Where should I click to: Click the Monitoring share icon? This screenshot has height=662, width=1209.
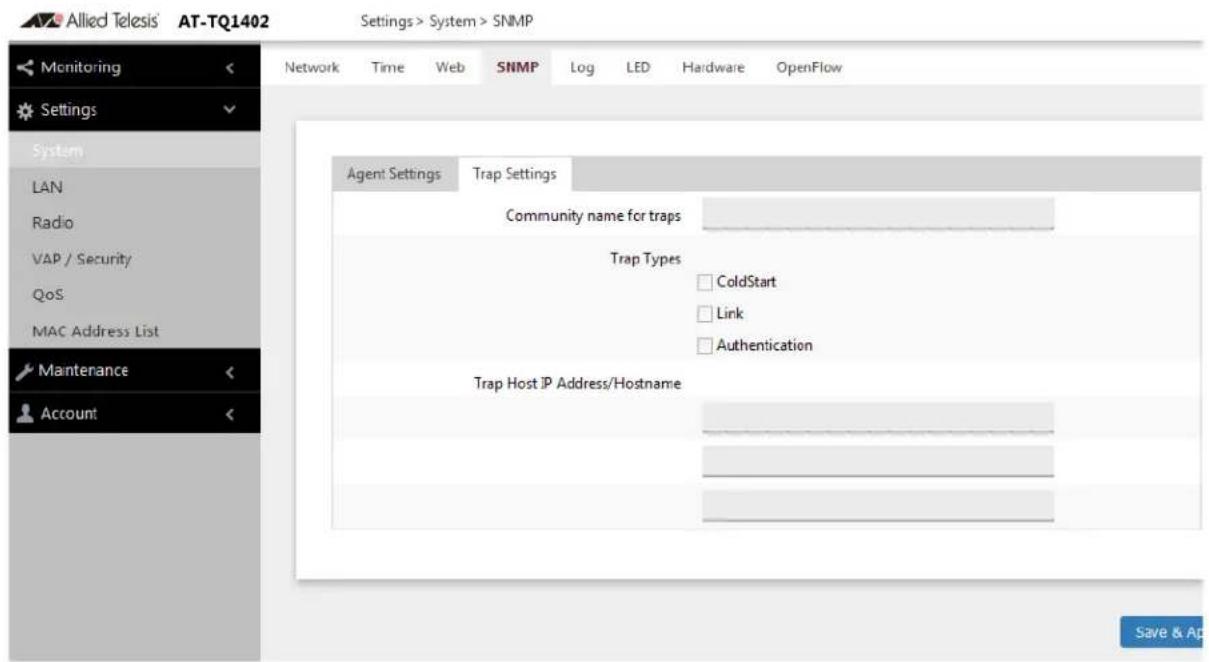(23, 68)
